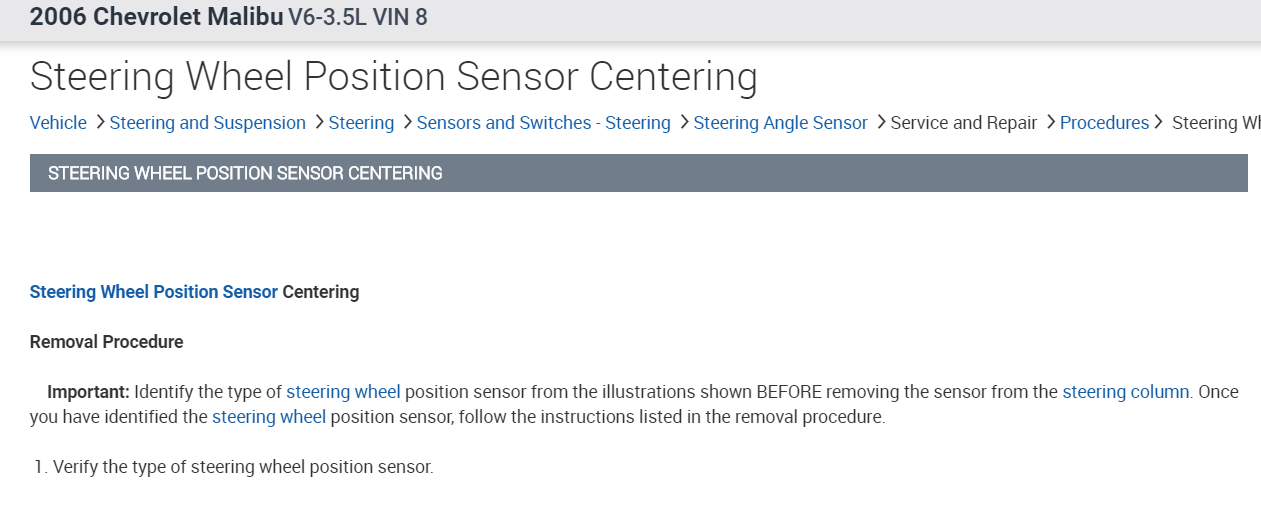The image size is (1261, 505).
Task: Open the blue 'Steering Wheel Position Sensor' link
Action: pos(154,292)
